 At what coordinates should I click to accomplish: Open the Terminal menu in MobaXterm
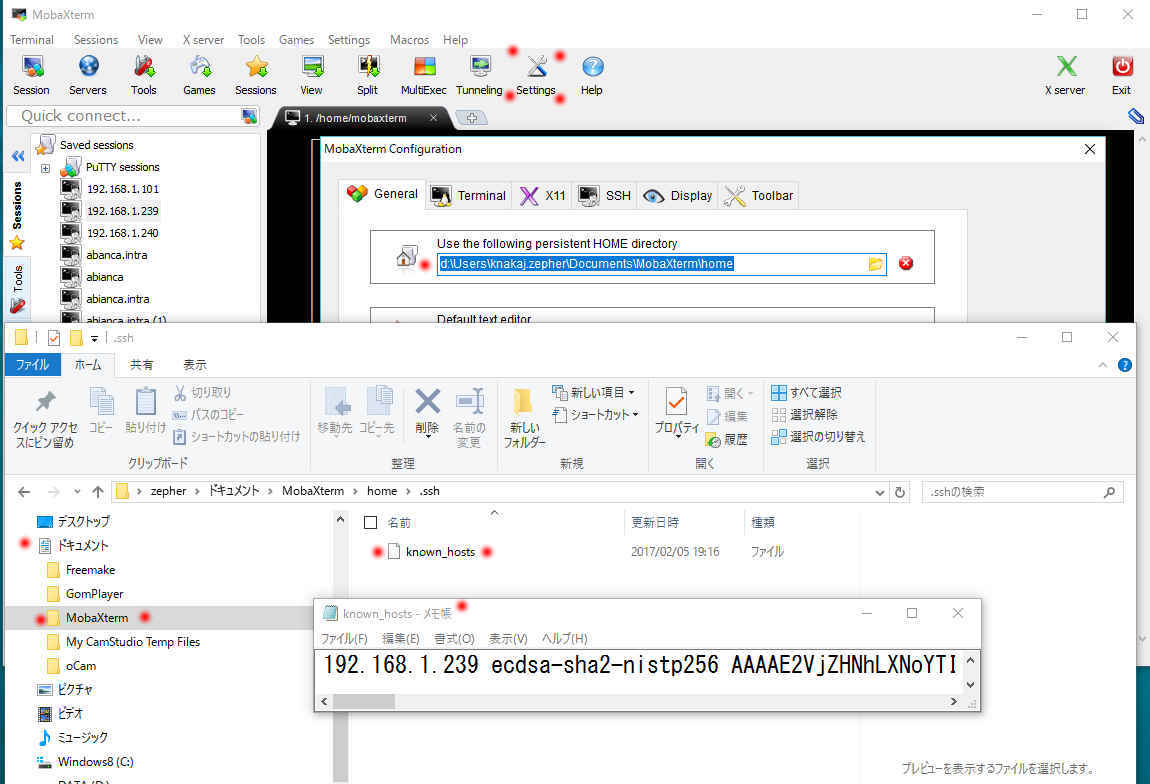(x=32, y=40)
